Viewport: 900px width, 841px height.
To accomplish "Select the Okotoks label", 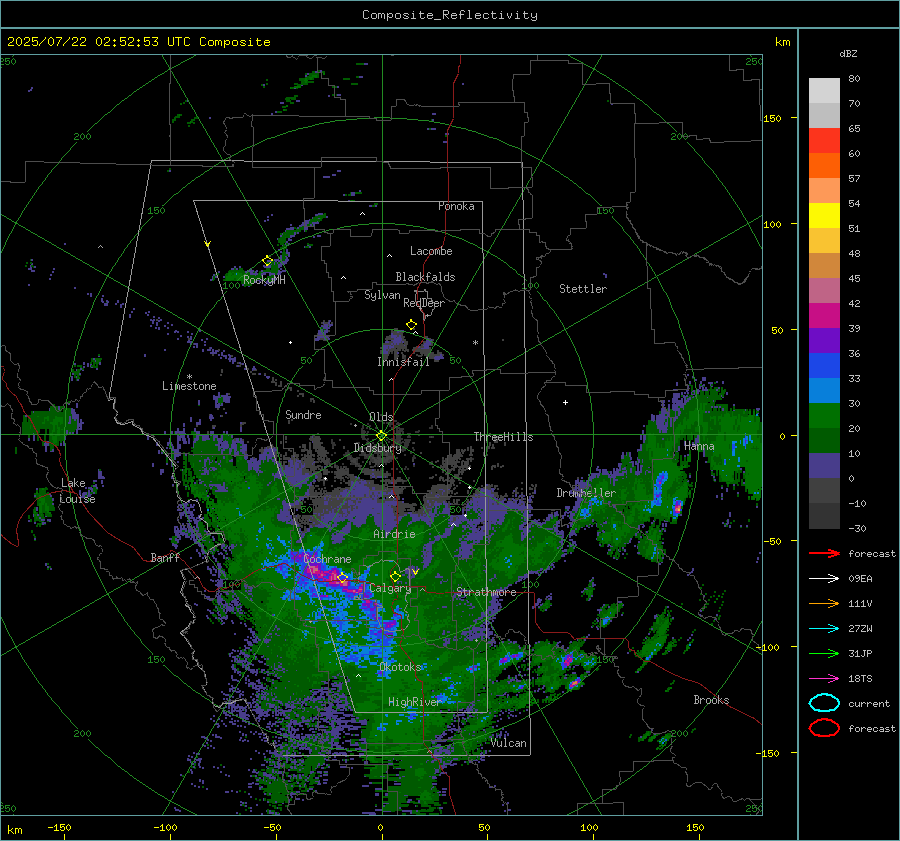I will [x=400, y=667].
